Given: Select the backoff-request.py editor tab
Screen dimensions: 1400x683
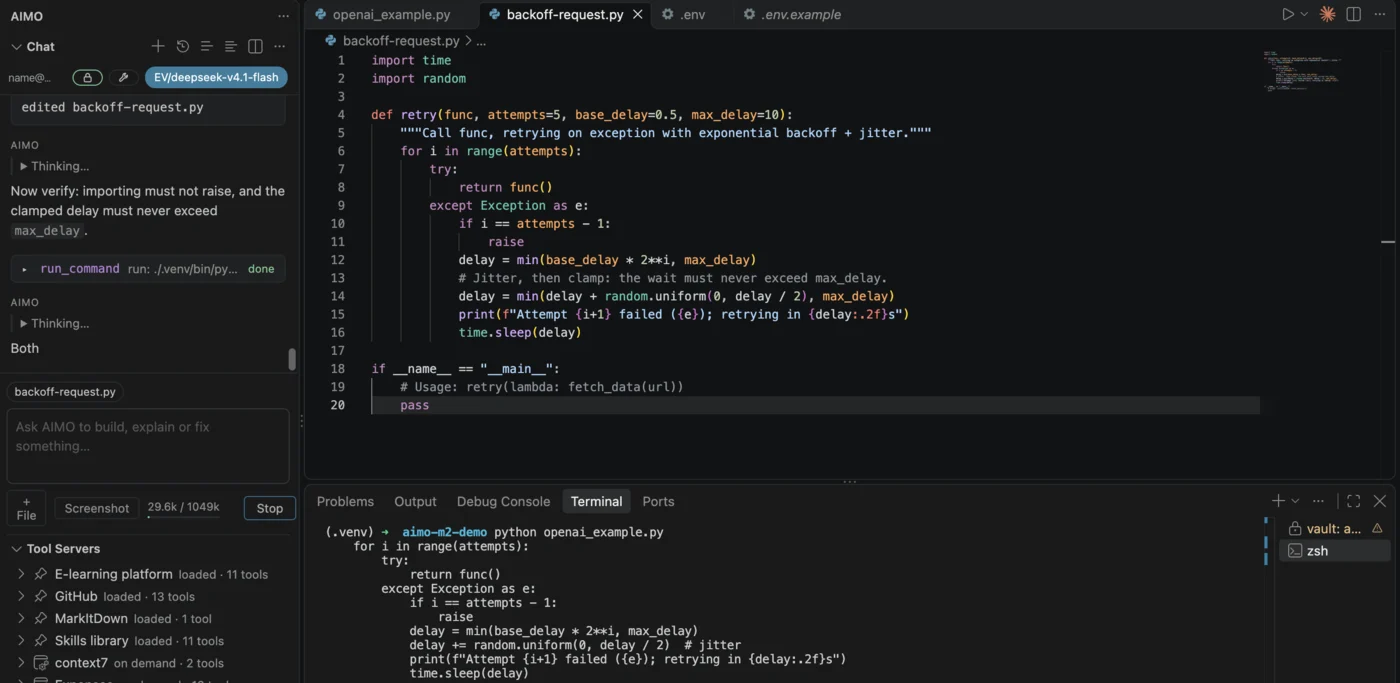Looking at the screenshot, I should pos(565,14).
